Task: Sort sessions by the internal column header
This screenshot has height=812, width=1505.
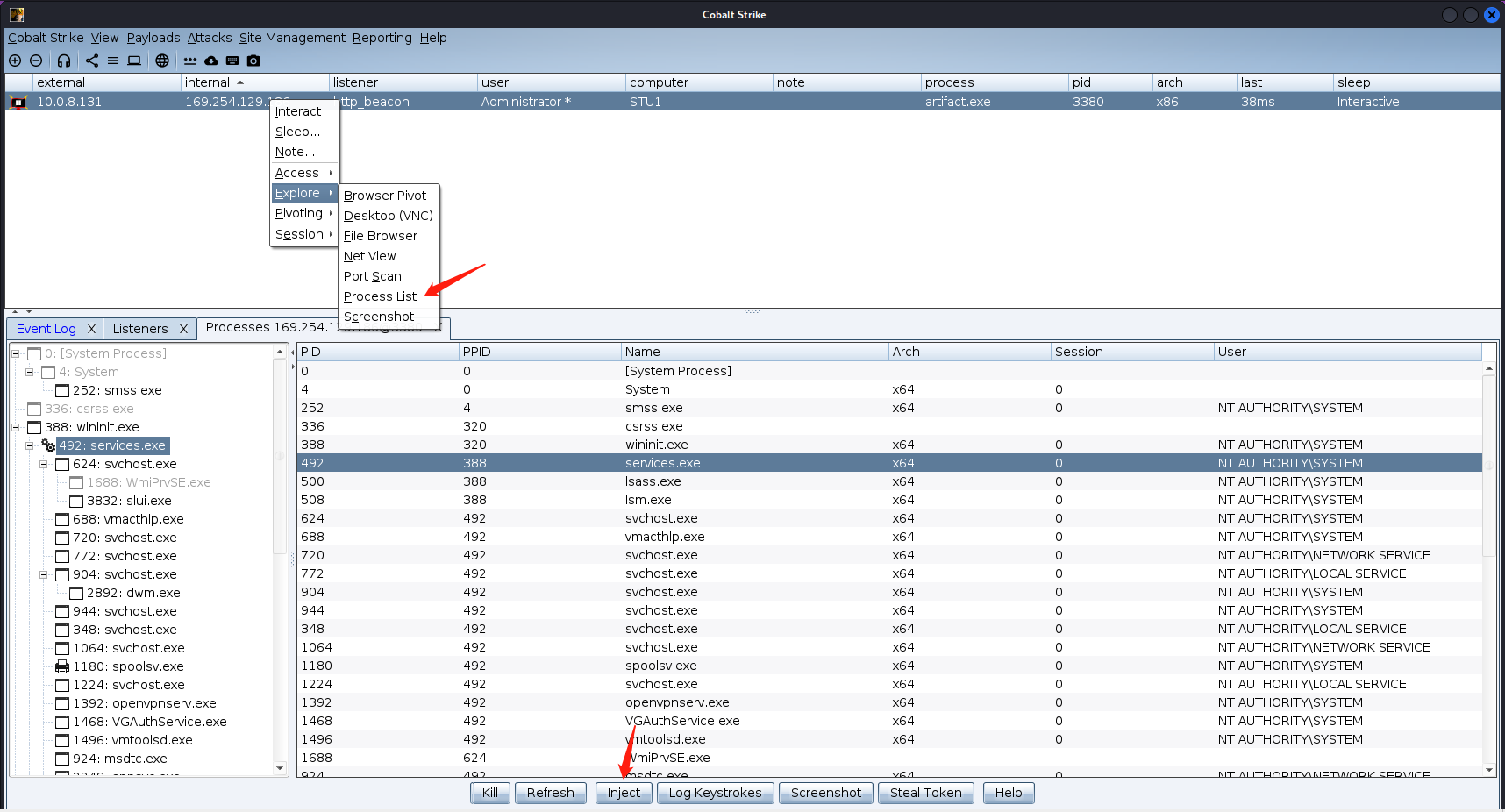Action: click(x=254, y=82)
